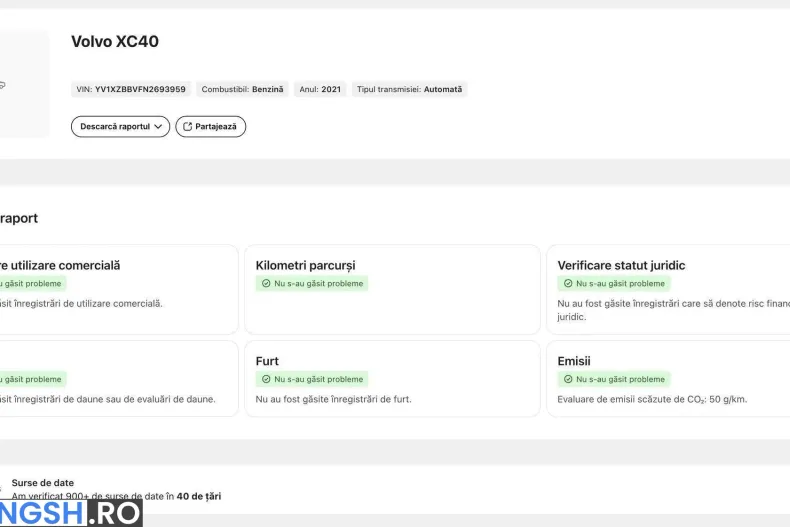Click the Anul: 2021 tag
This screenshot has width=790, height=527.
tap(320, 89)
